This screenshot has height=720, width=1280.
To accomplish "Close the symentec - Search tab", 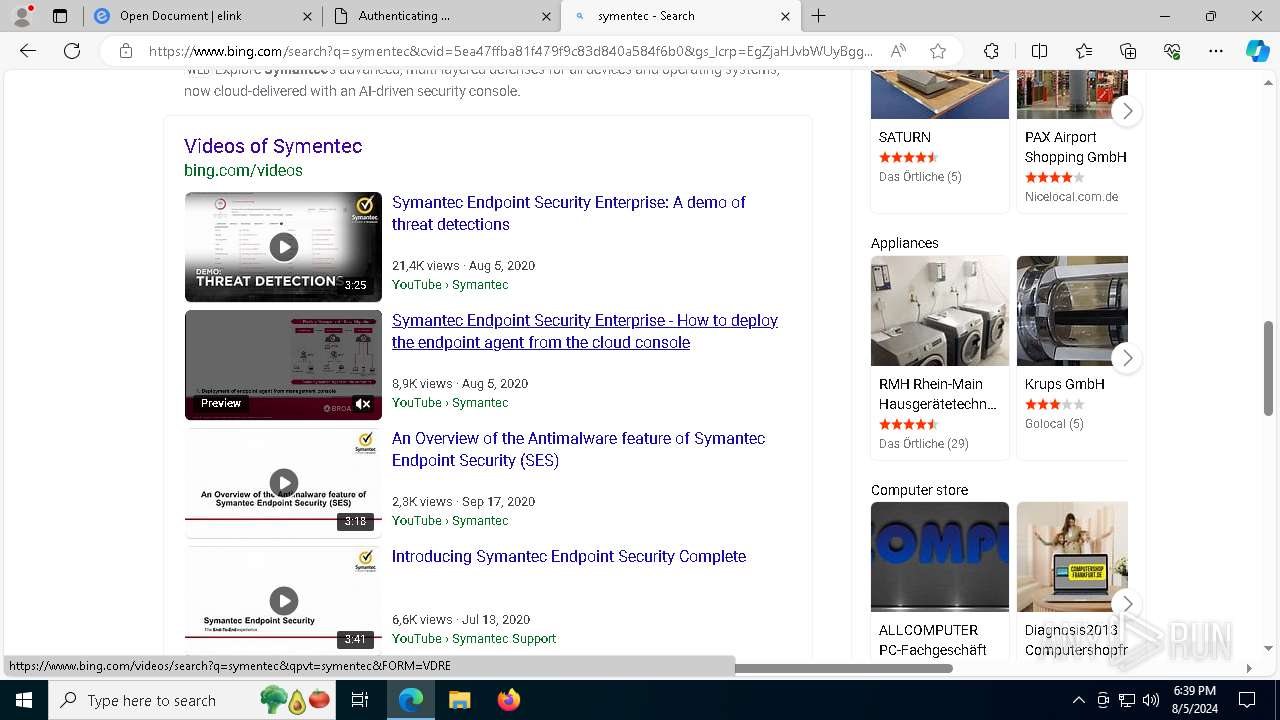I will click(x=785, y=16).
